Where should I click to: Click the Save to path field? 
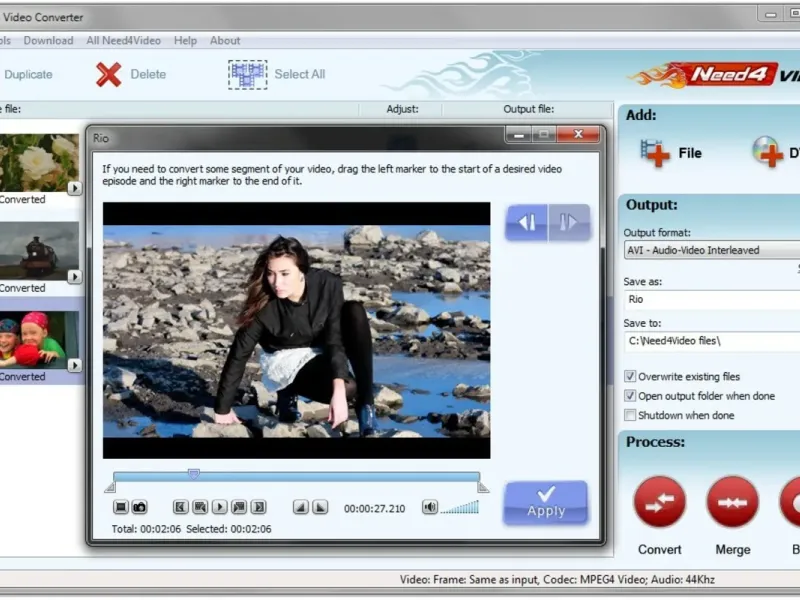tap(712, 341)
